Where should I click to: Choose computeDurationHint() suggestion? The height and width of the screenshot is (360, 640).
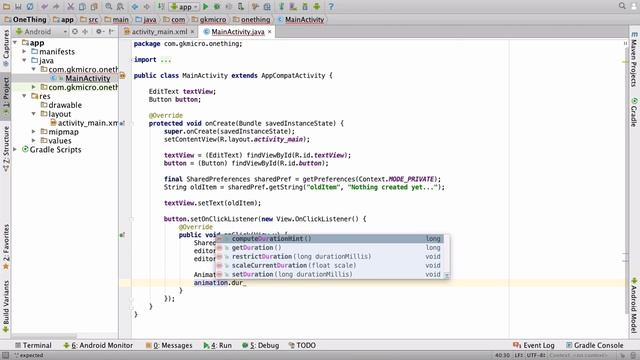[x=330, y=239]
